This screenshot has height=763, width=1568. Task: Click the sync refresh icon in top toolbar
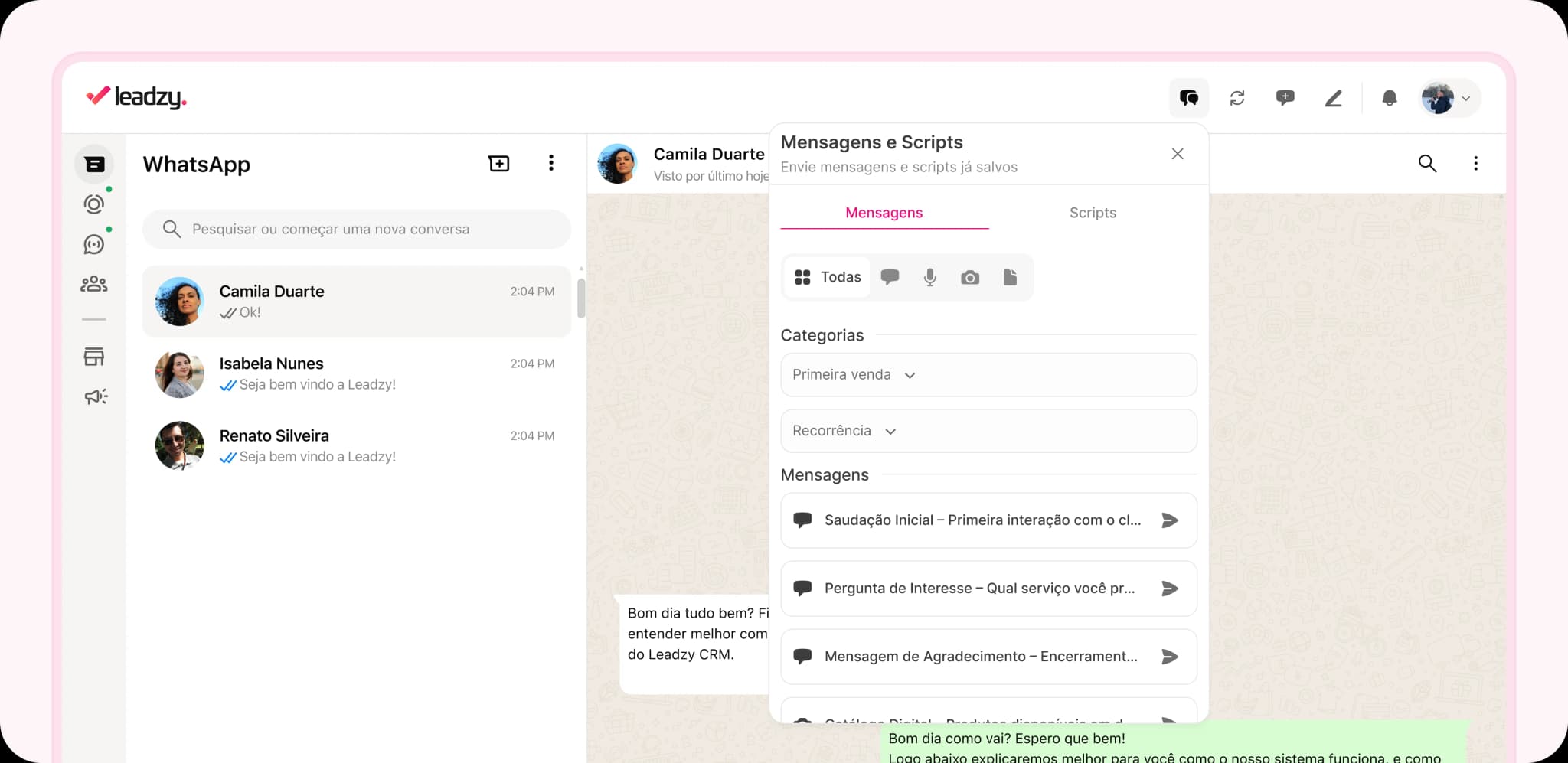click(x=1237, y=98)
